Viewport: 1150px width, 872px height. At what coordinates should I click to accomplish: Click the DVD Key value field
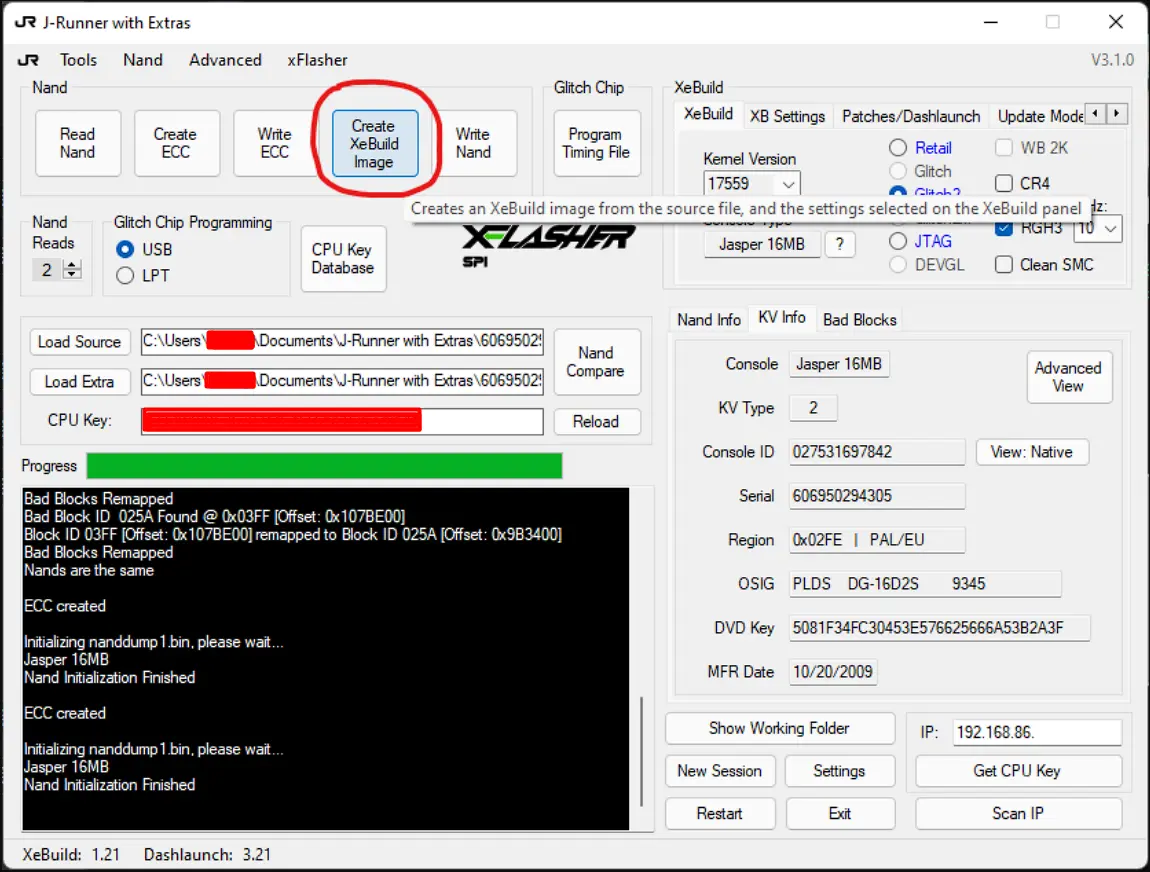point(940,628)
